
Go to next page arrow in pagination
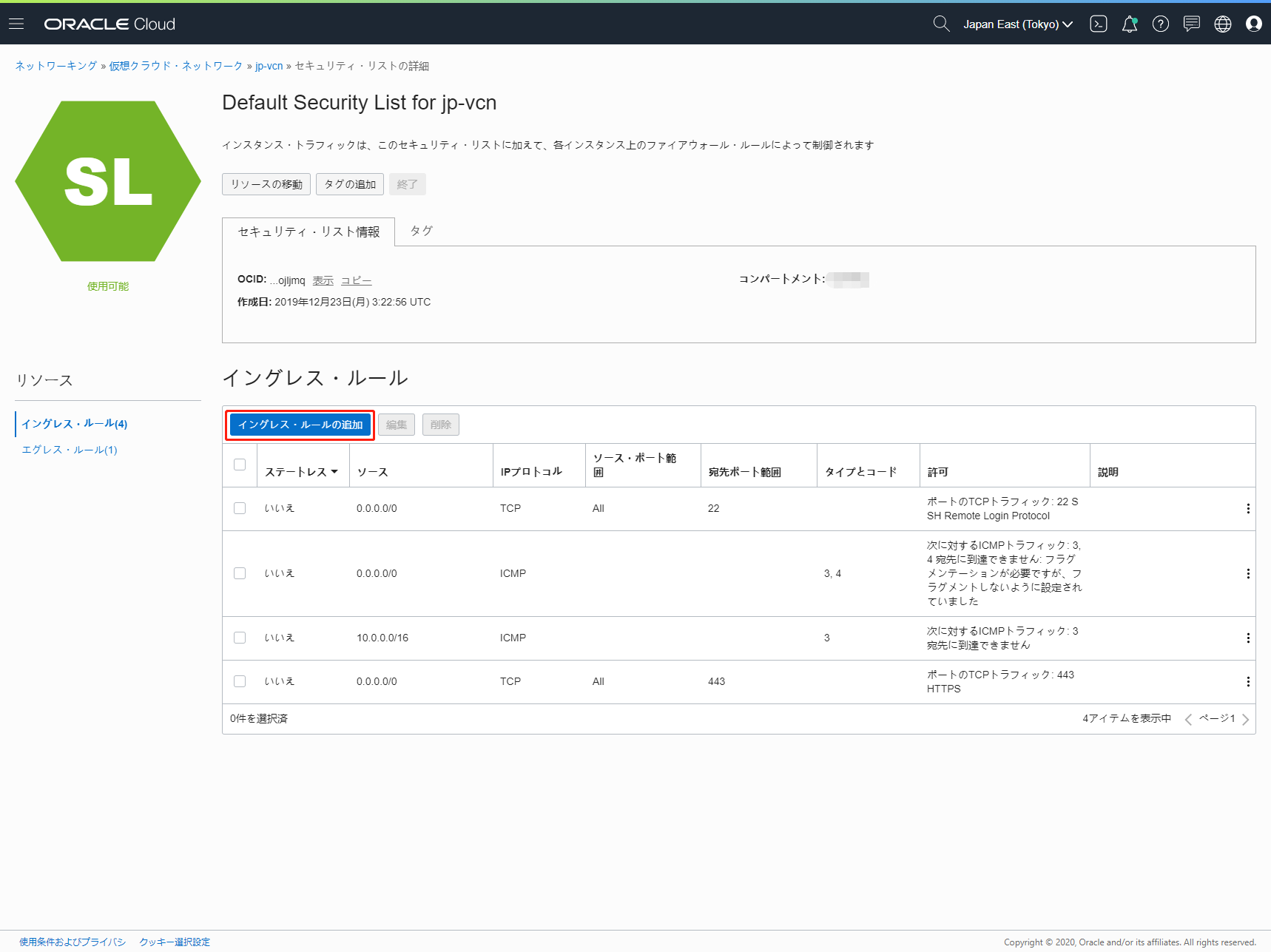coord(1246,719)
